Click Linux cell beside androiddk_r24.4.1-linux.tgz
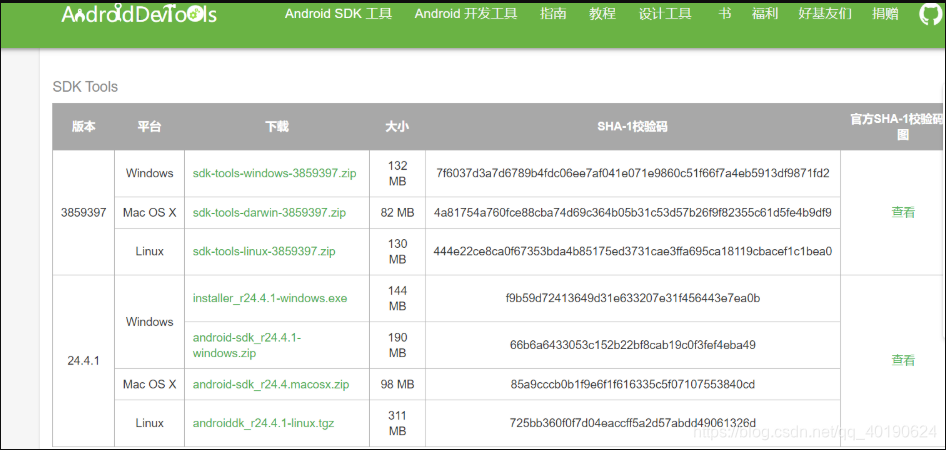Screen dimensions: 946x450 150,423
